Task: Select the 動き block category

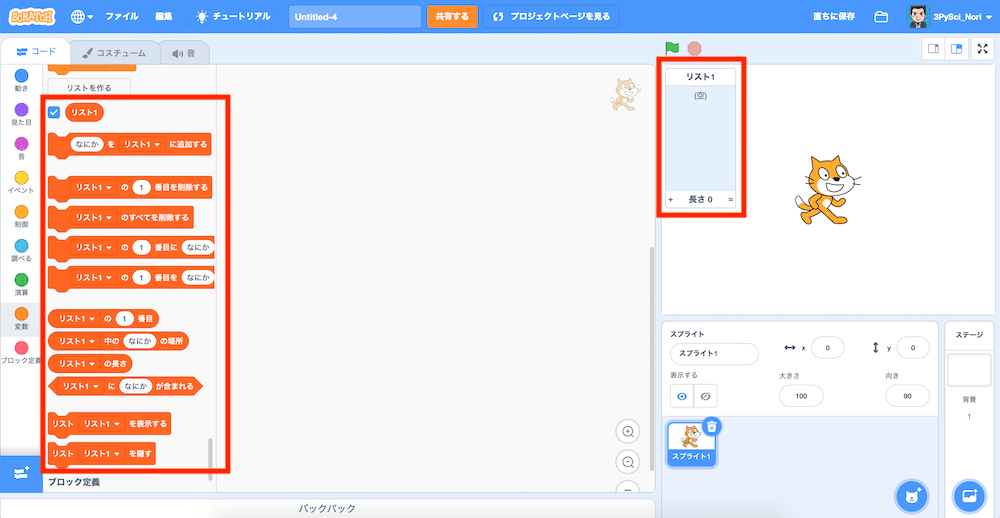Action: point(22,80)
